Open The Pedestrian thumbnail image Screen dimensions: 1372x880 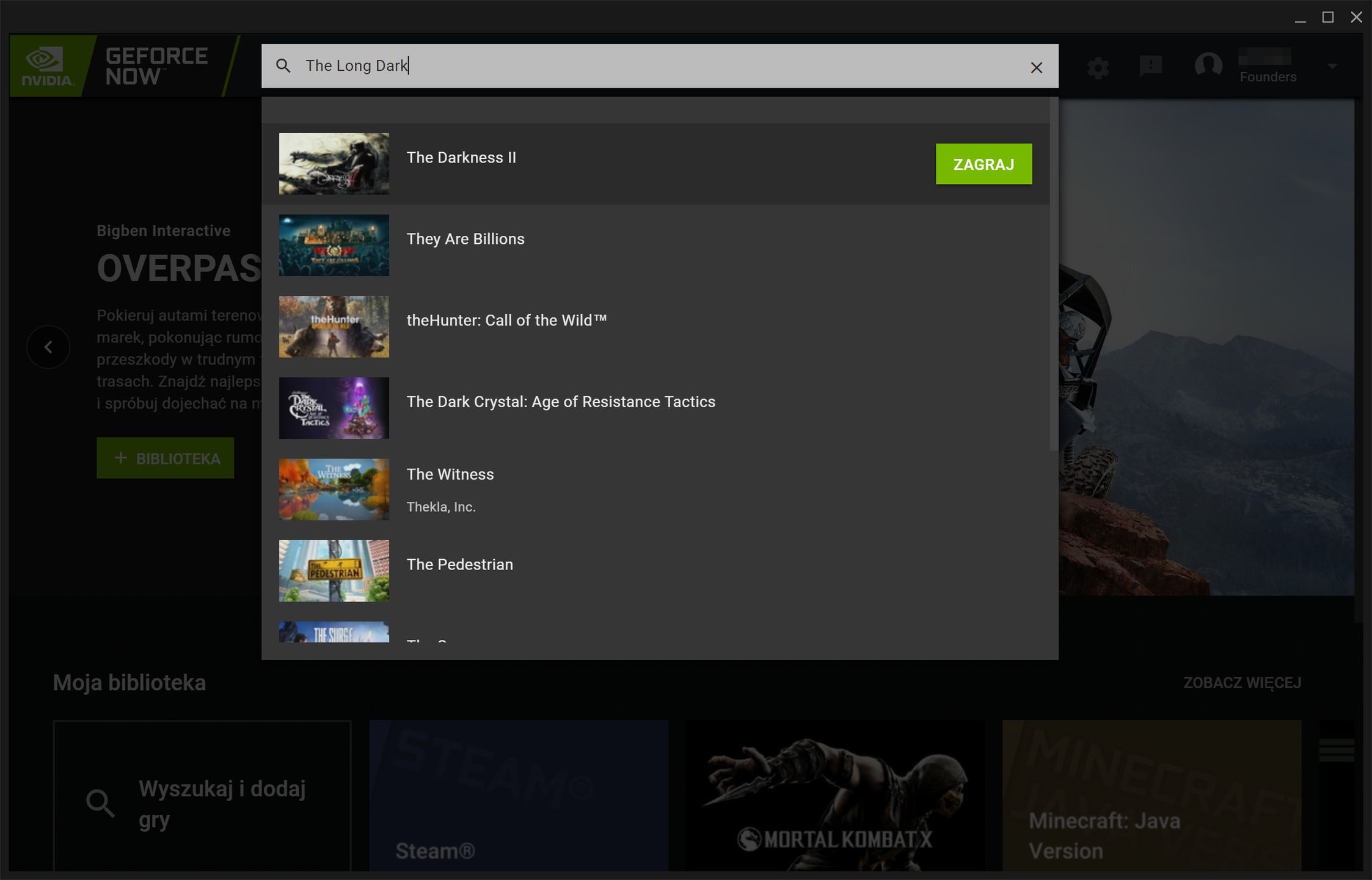pyautogui.click(x=334, y=570)
